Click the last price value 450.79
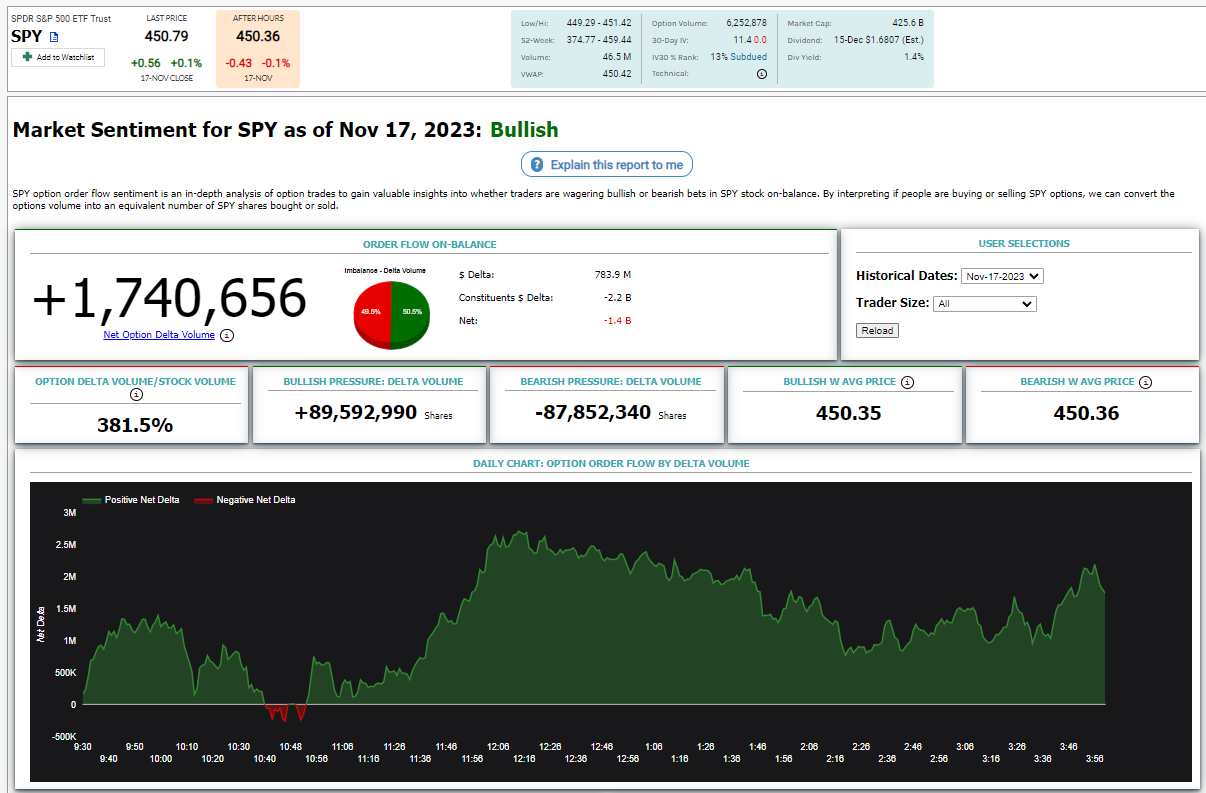The width and height of the screenshot is (1206, 793). point(166,36)
